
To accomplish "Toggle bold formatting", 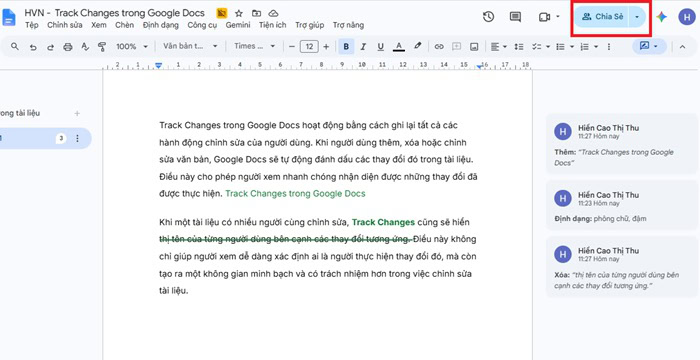I will (346, 46).
